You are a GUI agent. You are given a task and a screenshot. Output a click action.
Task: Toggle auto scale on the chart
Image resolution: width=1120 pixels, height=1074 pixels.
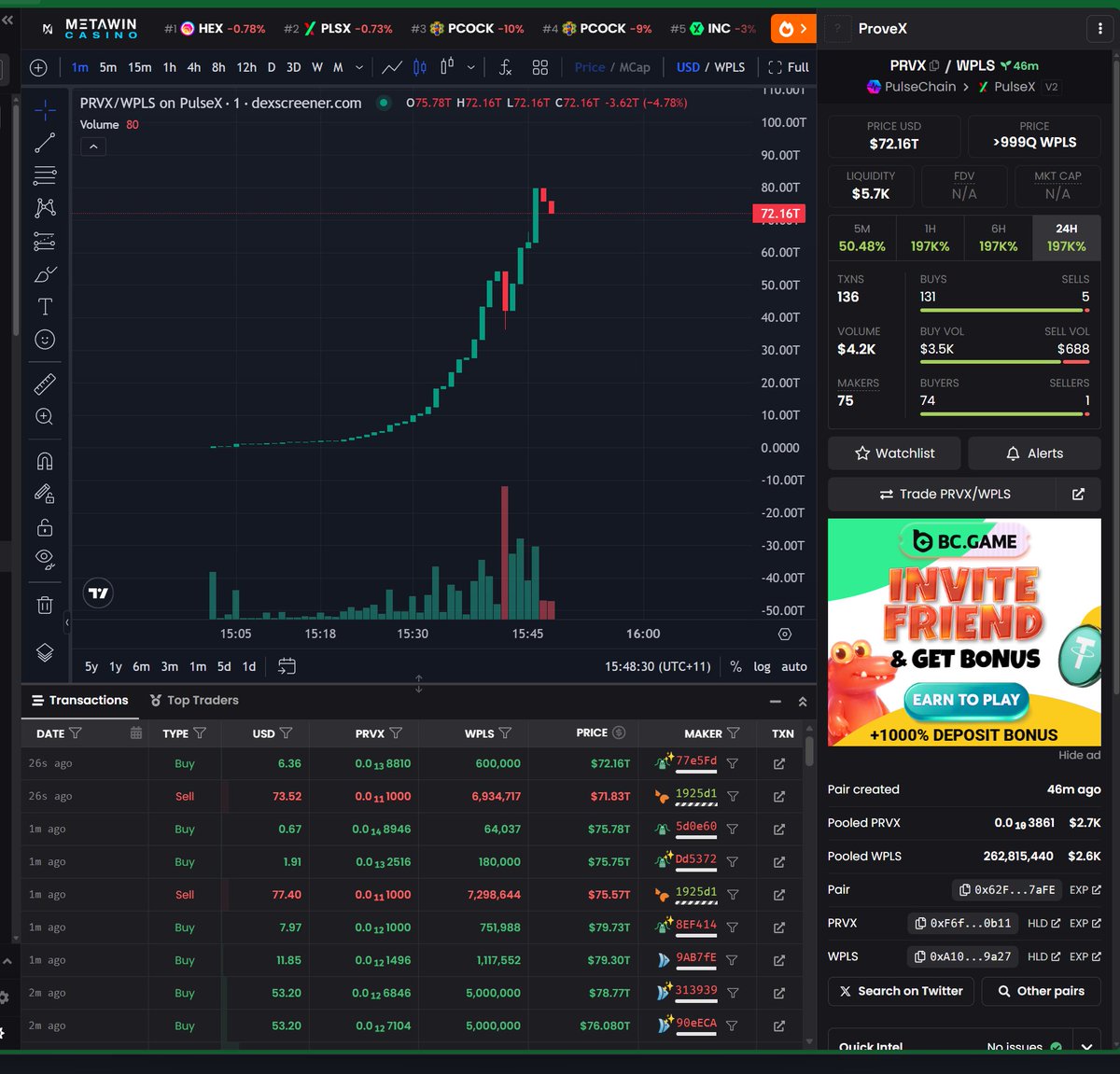[794, 666]
